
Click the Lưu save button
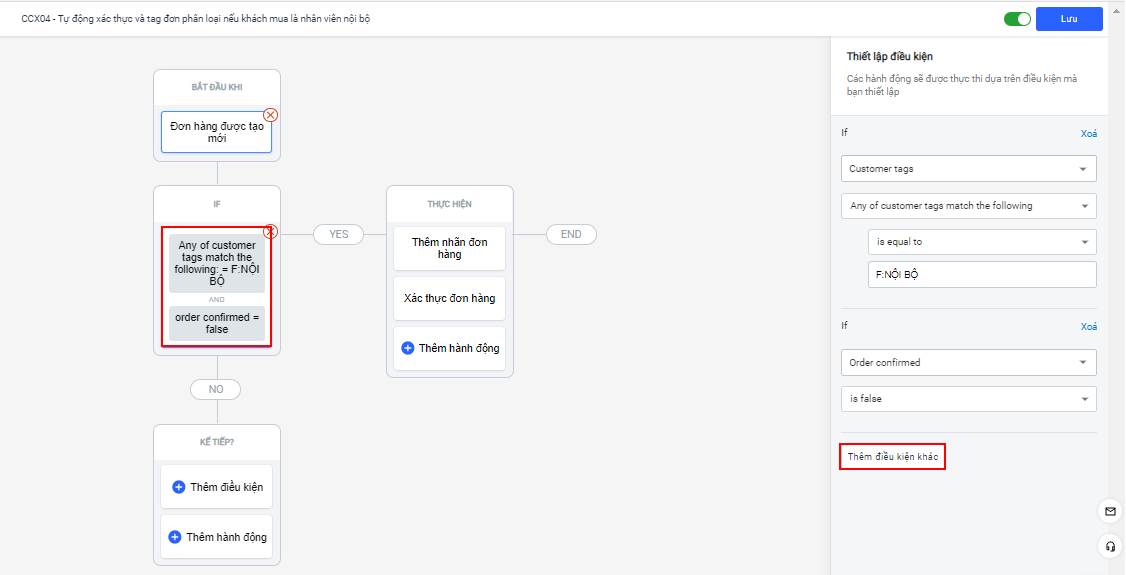1069,19
